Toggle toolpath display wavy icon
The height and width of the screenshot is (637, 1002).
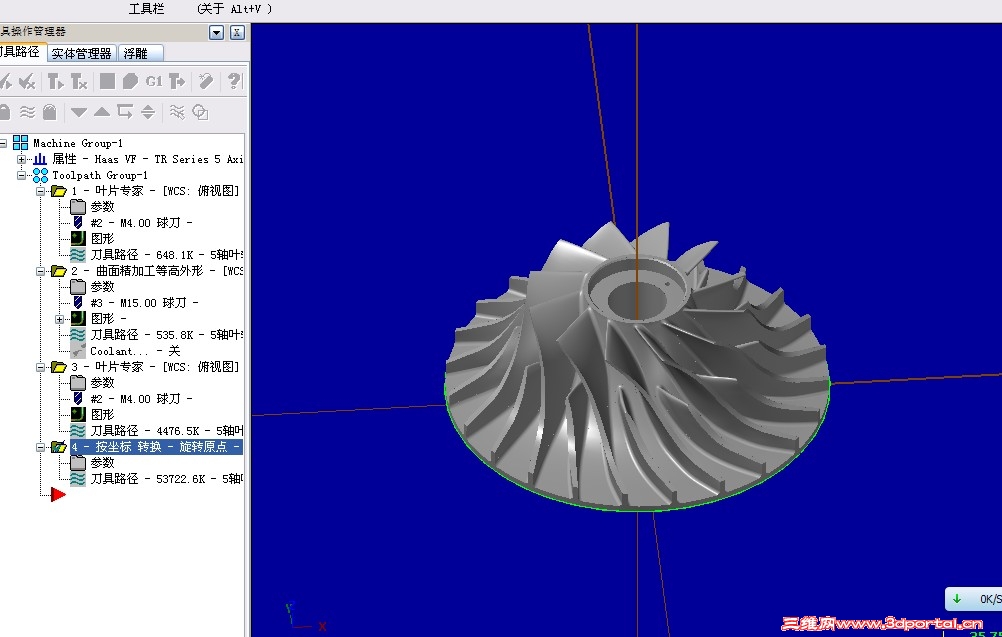click(27, 112)
